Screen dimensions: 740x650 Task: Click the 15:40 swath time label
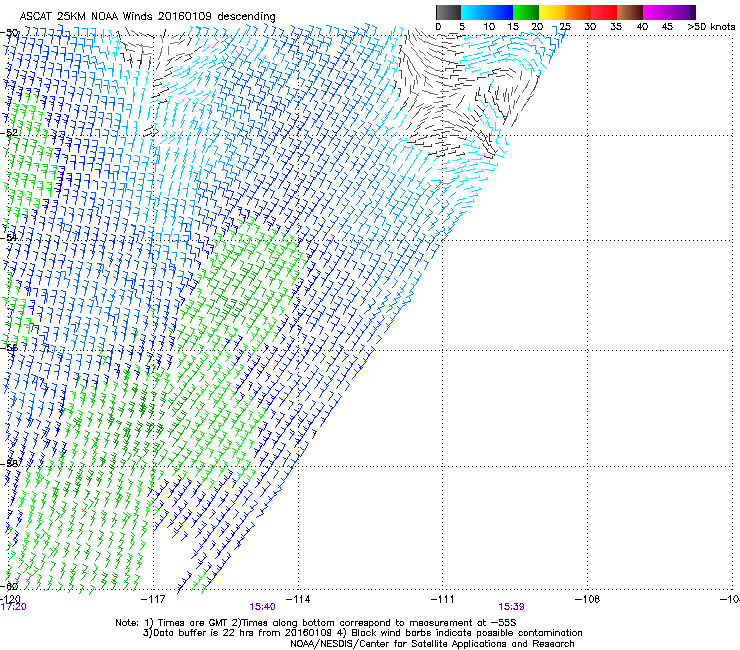tap(262, 607)
